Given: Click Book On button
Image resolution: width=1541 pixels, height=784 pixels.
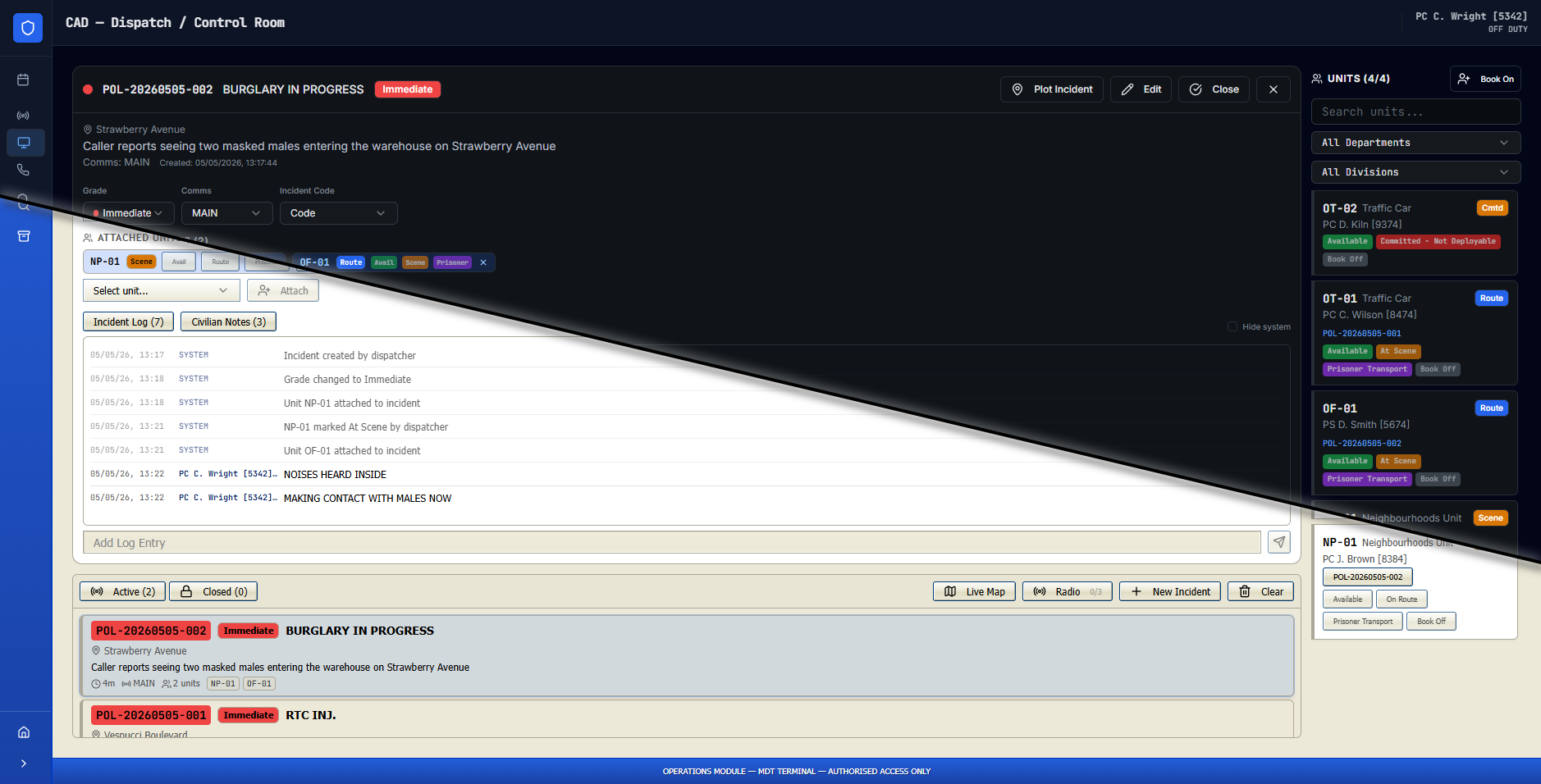Looking at the screenshot, I should pyautogui.click(x=1485, y=79).
